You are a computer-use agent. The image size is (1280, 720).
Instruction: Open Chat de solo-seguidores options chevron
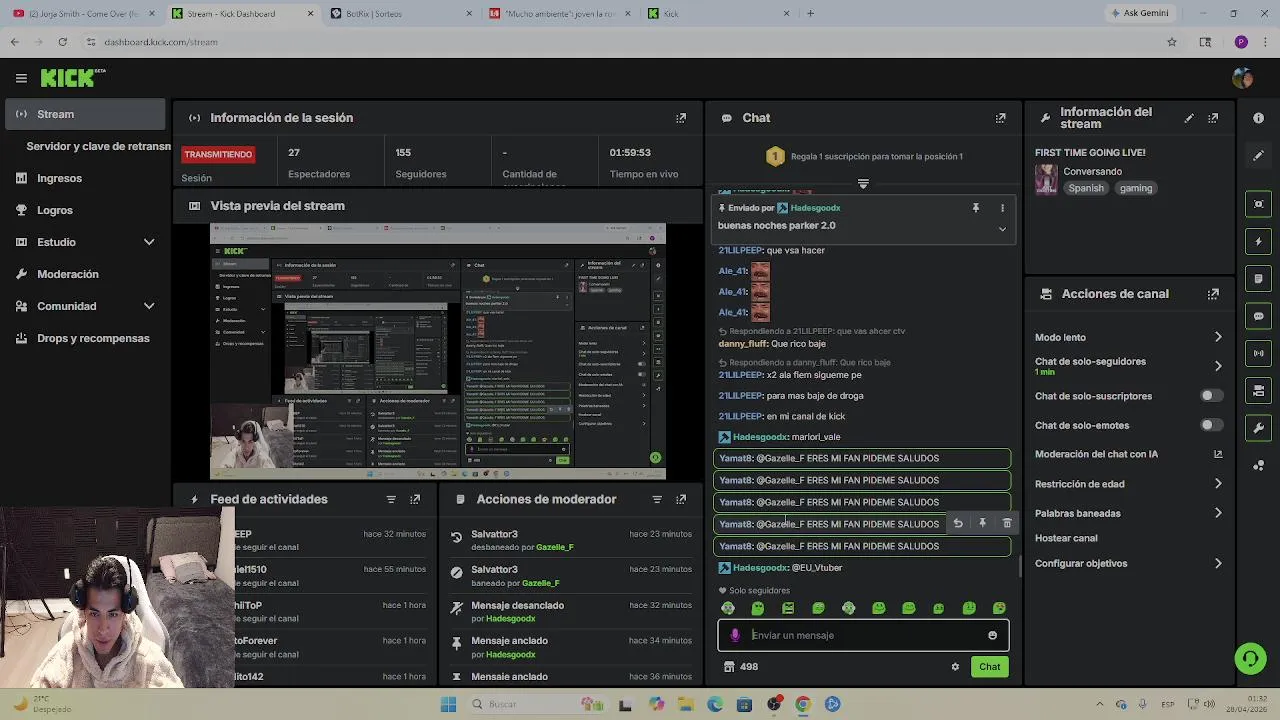[1218, 366]
